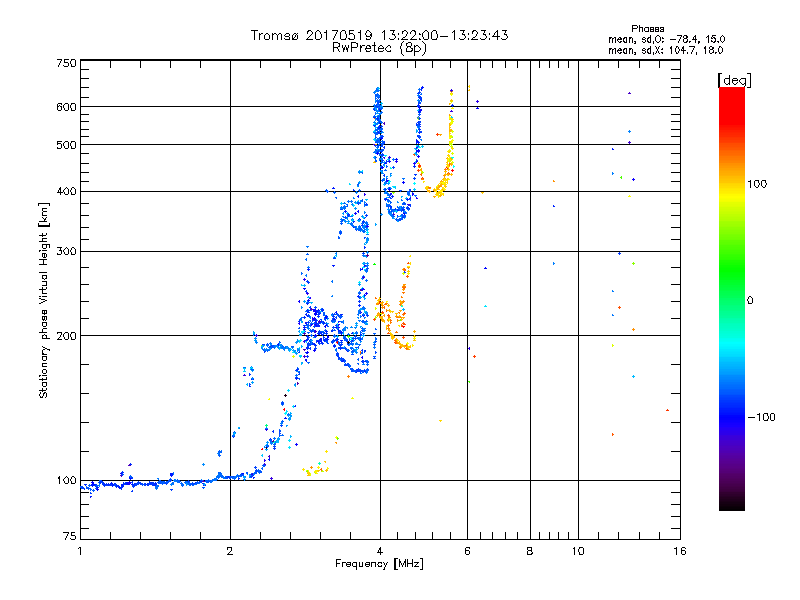Click the 'Phases' heading at top right
800x600 pixels.
point(647,29)
